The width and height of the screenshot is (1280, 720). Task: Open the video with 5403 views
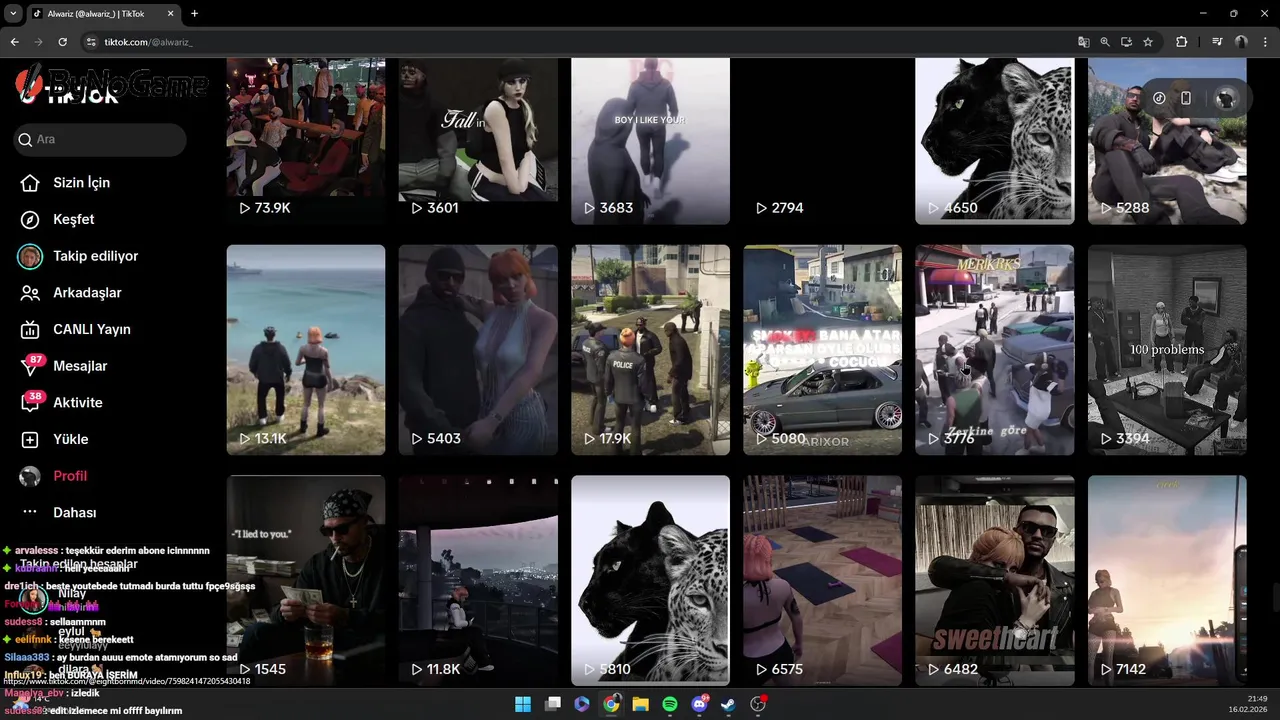pos(478,350)
